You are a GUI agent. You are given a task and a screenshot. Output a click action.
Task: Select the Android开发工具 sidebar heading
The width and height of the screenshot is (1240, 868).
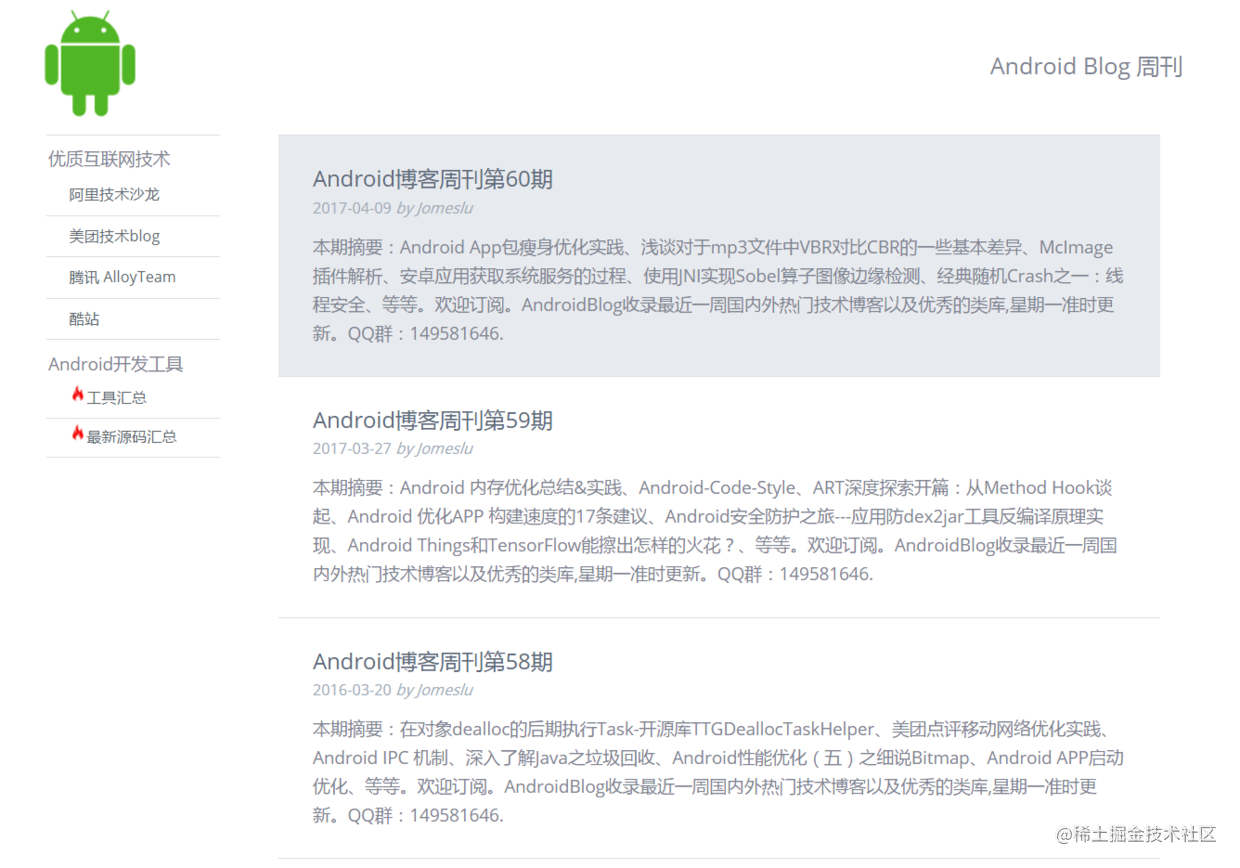click(116, 364)
